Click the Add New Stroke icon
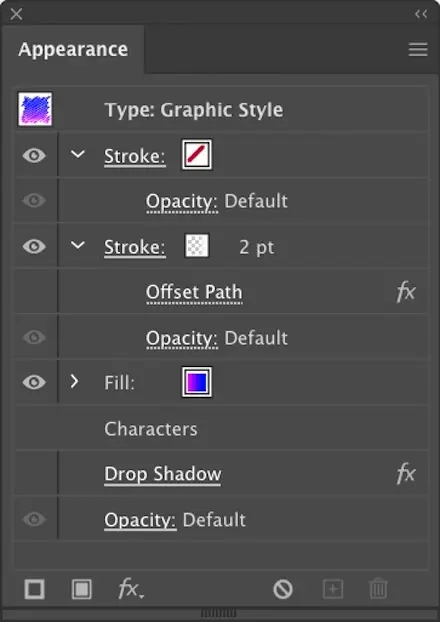The image size is (440, 622). click(x=35, y=589)
